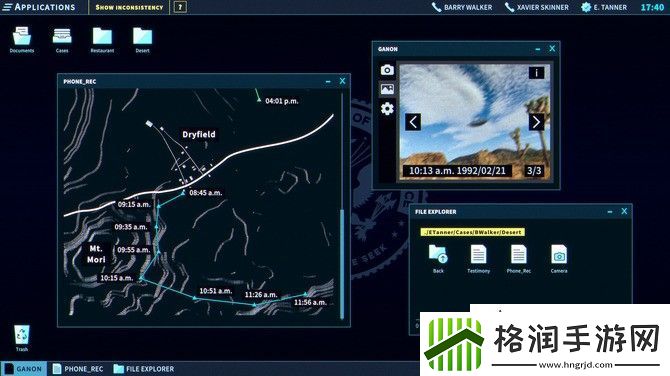Open the Documents desktop folder
670x376 pixels.
pyautogui.click(x=22, y=40)
